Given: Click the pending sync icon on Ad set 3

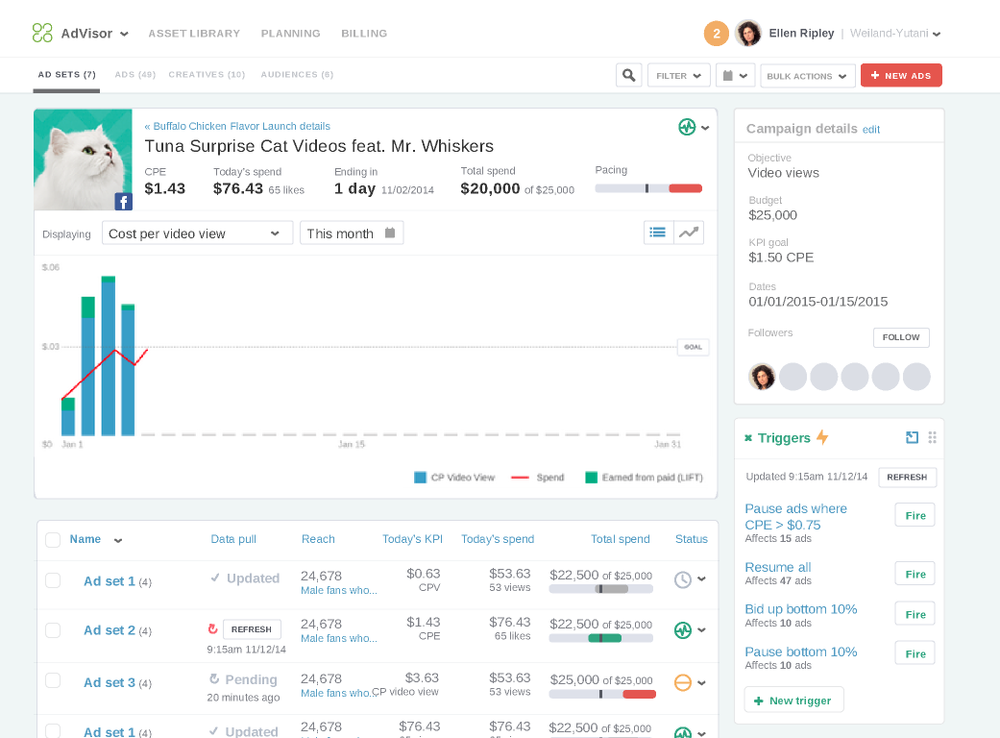Looking at the screenshot, I should tap(214, 679).
